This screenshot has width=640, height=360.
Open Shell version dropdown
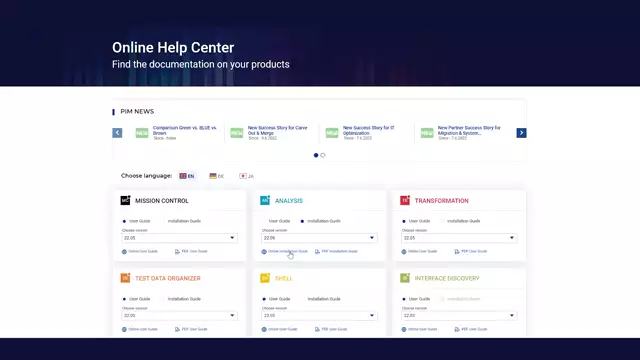319,316
